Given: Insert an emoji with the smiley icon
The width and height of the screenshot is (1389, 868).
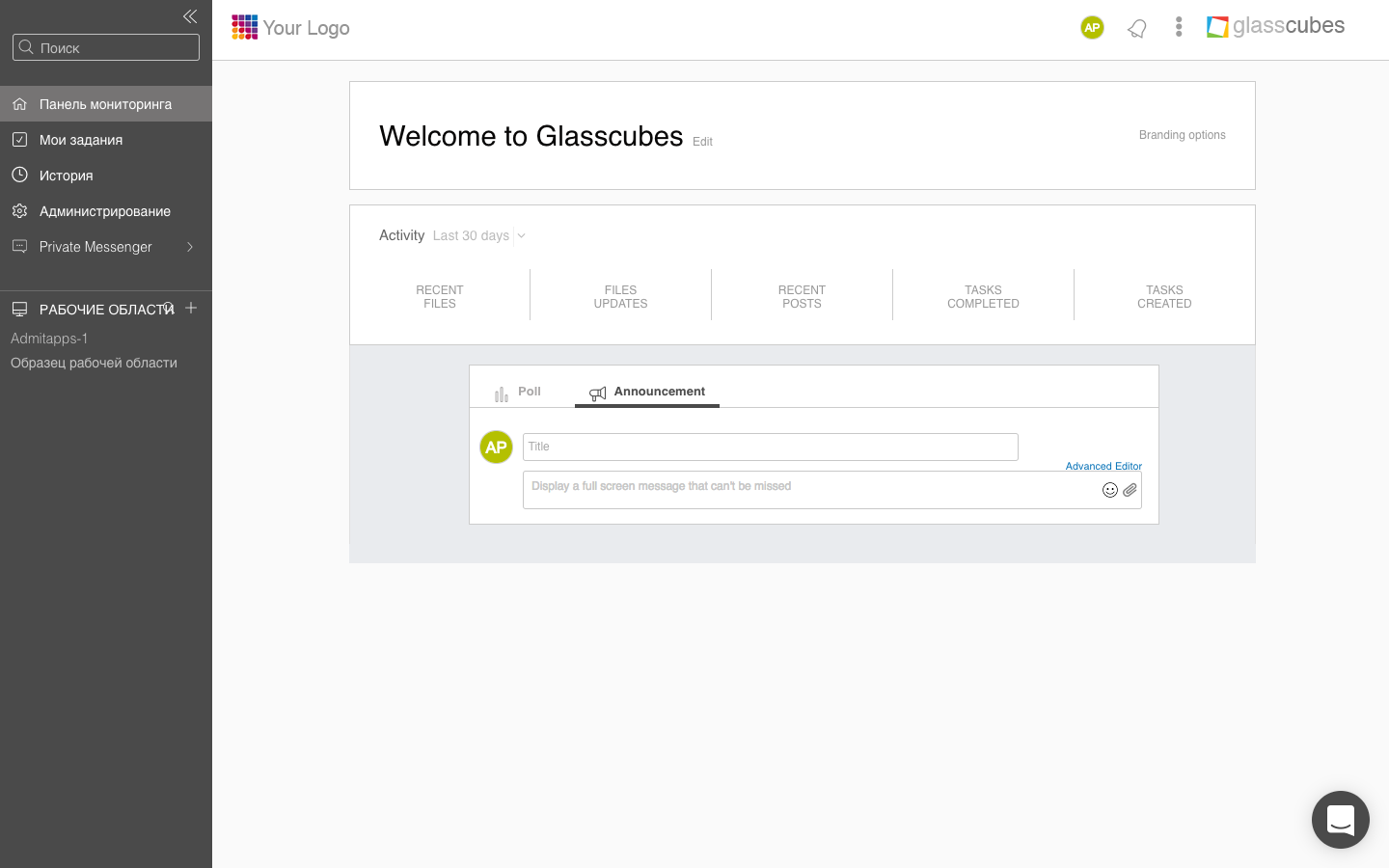Looking at the screenshot, I should 1110,490.
